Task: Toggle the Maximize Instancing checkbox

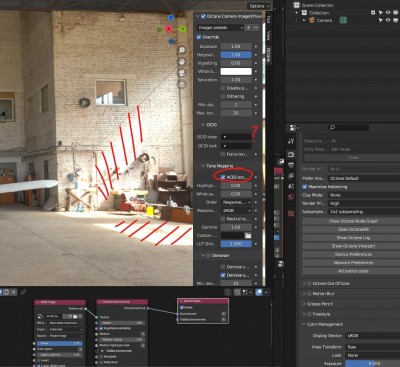Action: point(304,187)
